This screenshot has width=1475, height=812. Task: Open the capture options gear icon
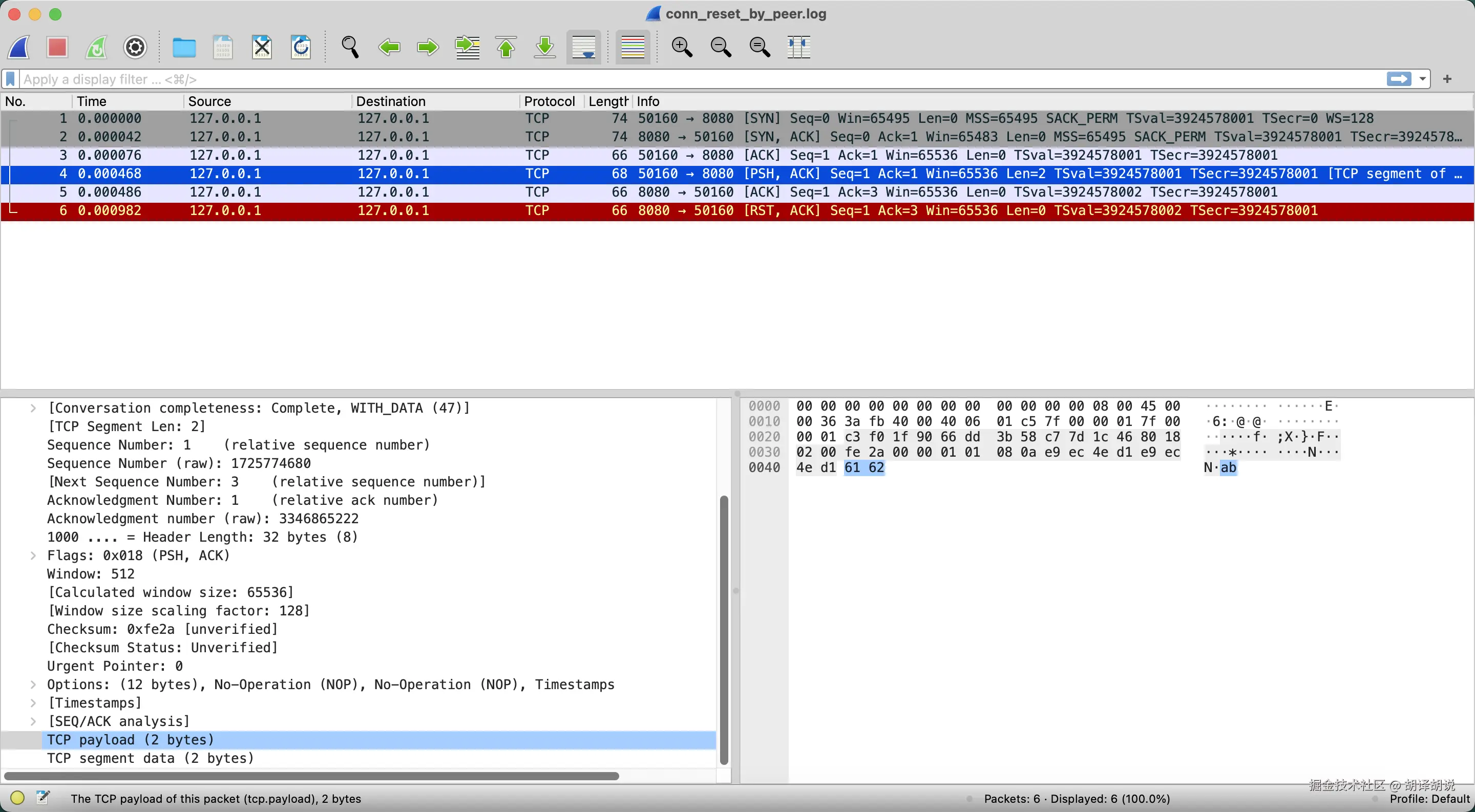[x=135, y=47]
